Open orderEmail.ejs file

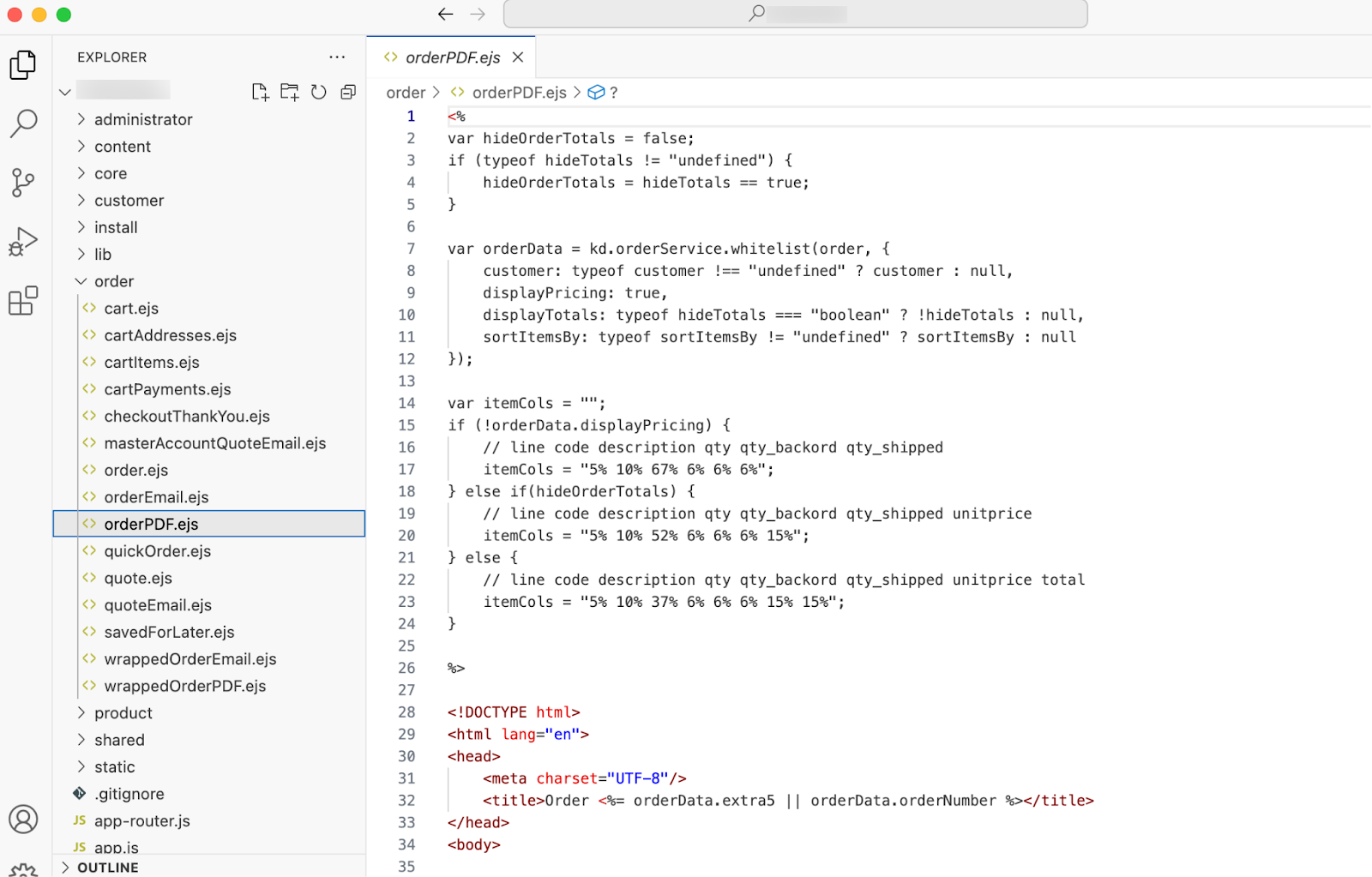(209, 497)
